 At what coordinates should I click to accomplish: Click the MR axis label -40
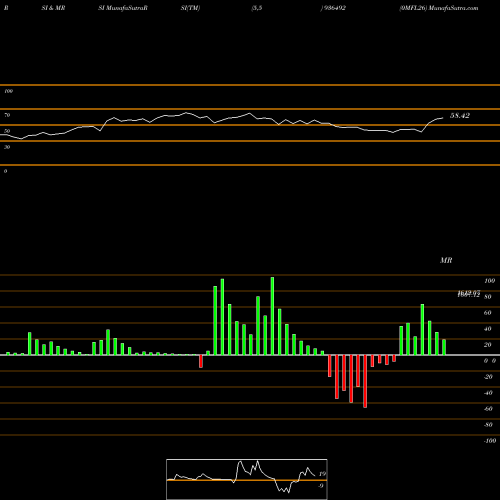click(488, 393)
